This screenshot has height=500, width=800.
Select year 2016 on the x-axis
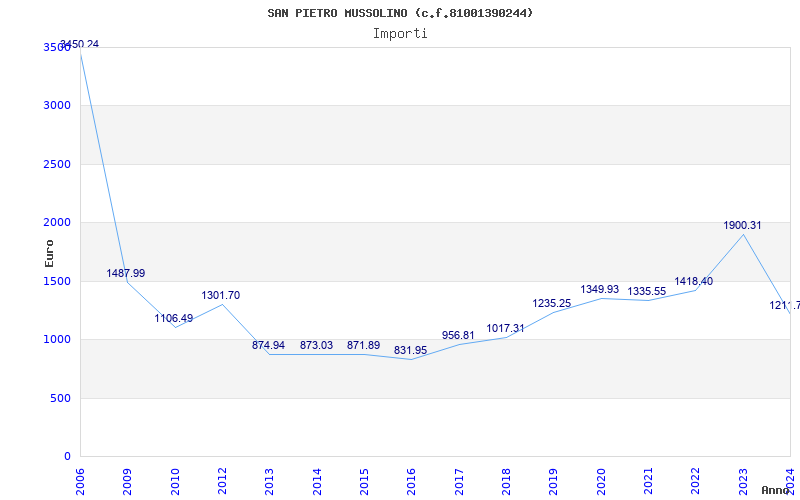pos(412,479)
